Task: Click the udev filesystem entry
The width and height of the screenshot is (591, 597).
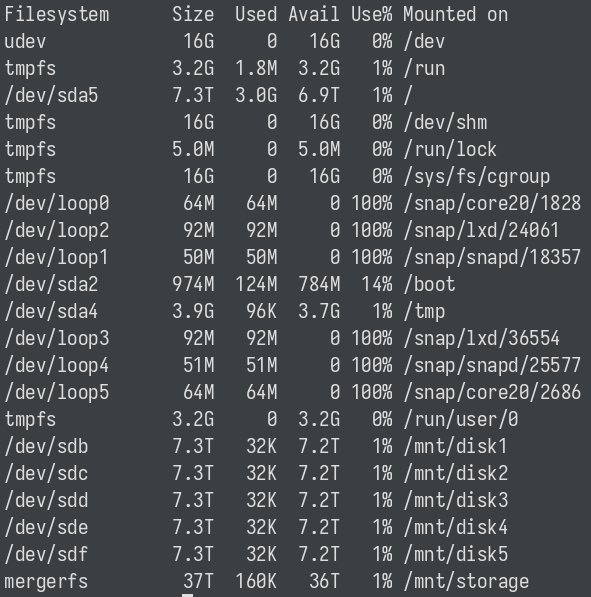Action: pos(25,41)
